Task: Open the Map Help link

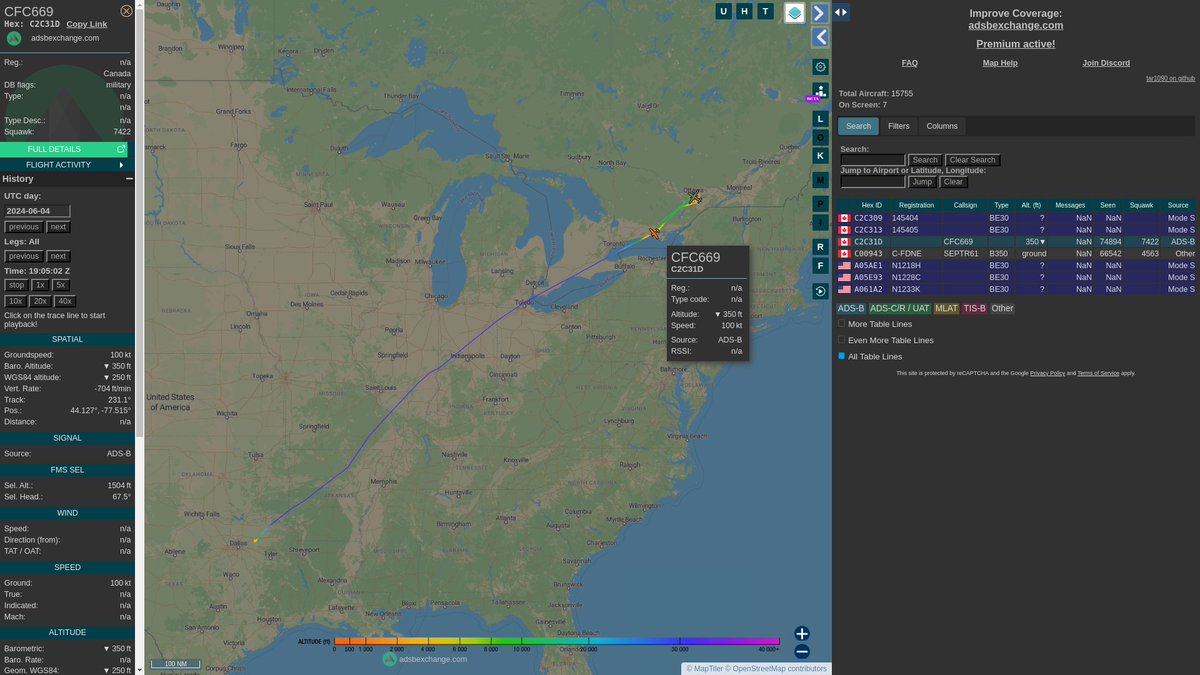Action: point(1000,63)
